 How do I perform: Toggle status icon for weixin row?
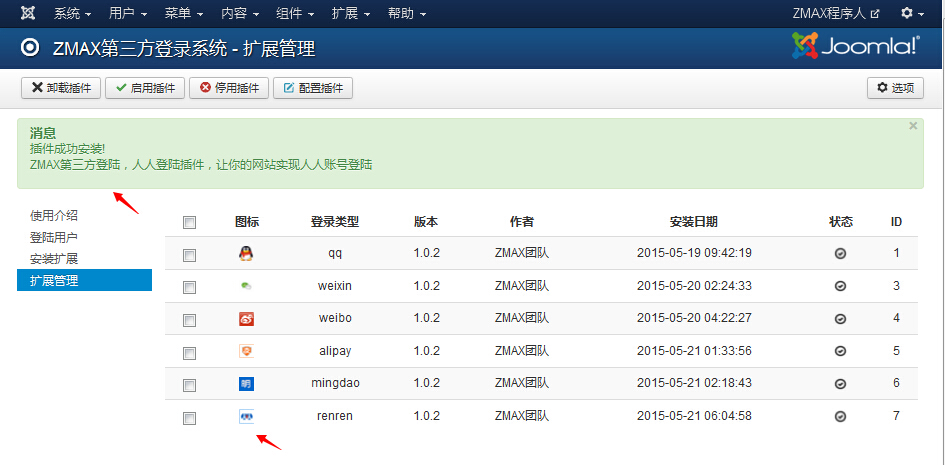click(840, 286)
